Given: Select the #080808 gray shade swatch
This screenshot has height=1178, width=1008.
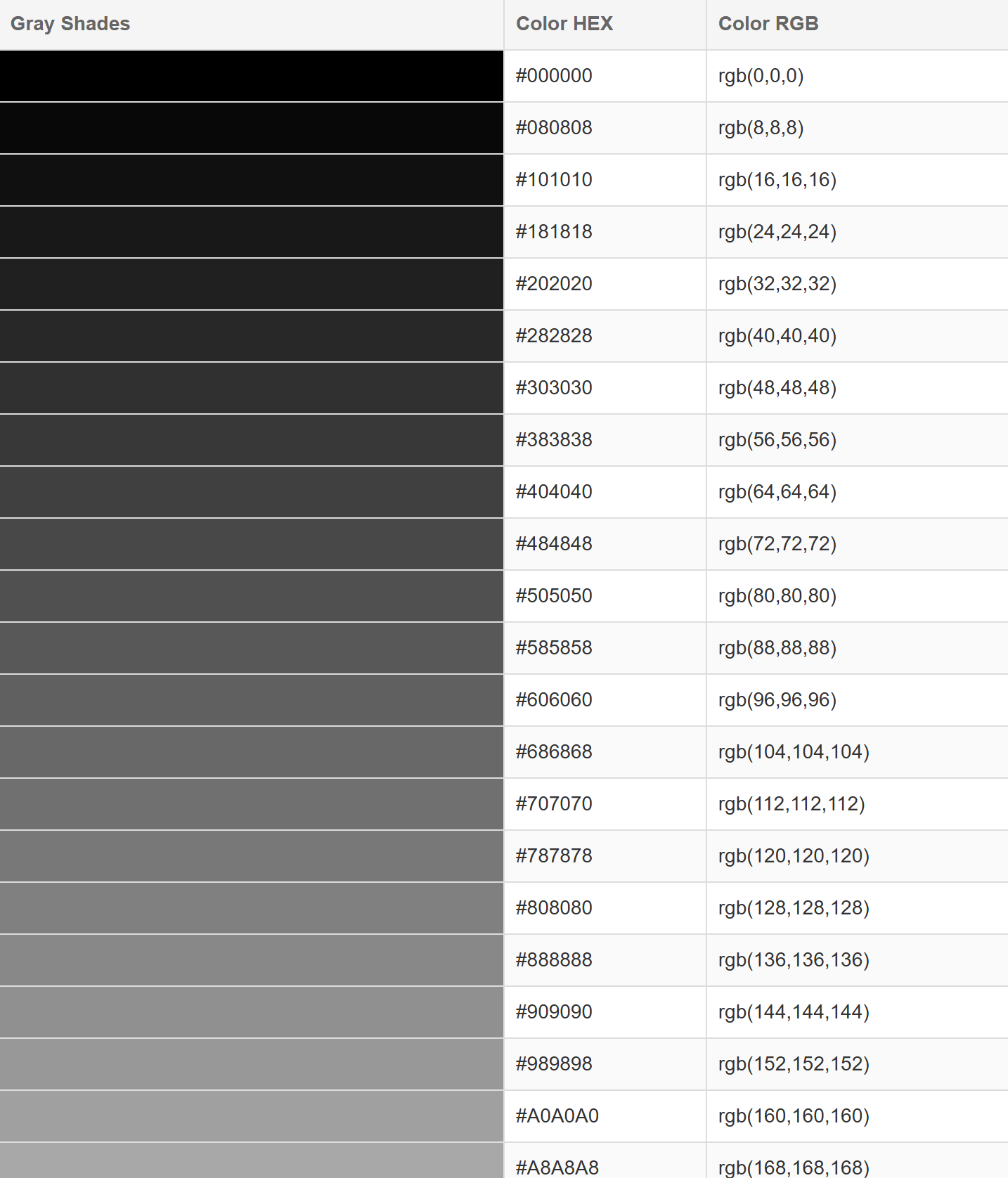Looking at the screenshot, I should click(252, 128).
